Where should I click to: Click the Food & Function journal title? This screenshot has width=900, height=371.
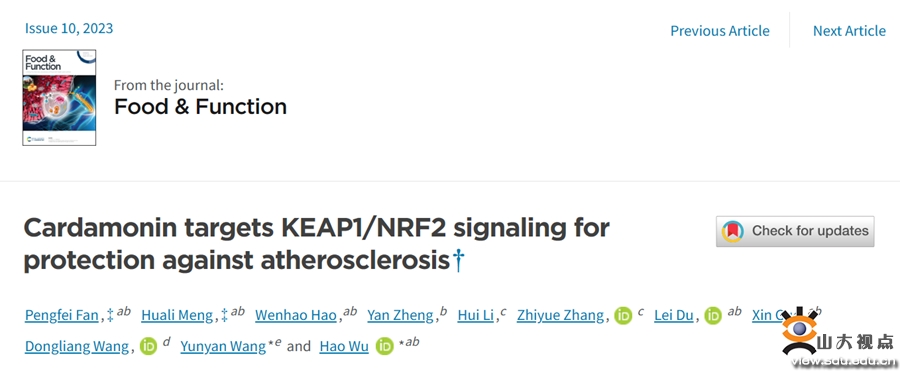point(200,106)
